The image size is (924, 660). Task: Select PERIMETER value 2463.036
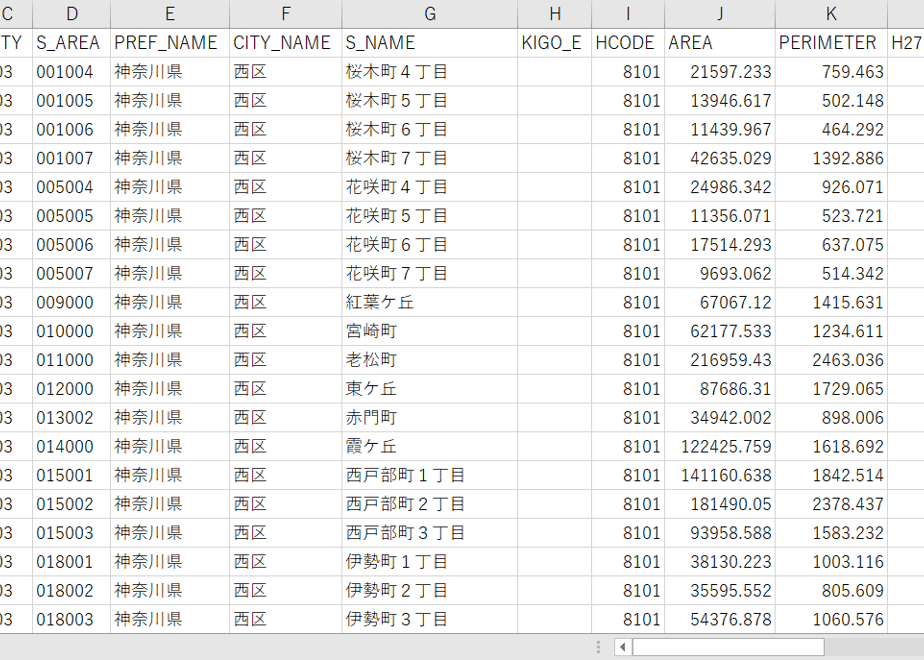(831, 360)
